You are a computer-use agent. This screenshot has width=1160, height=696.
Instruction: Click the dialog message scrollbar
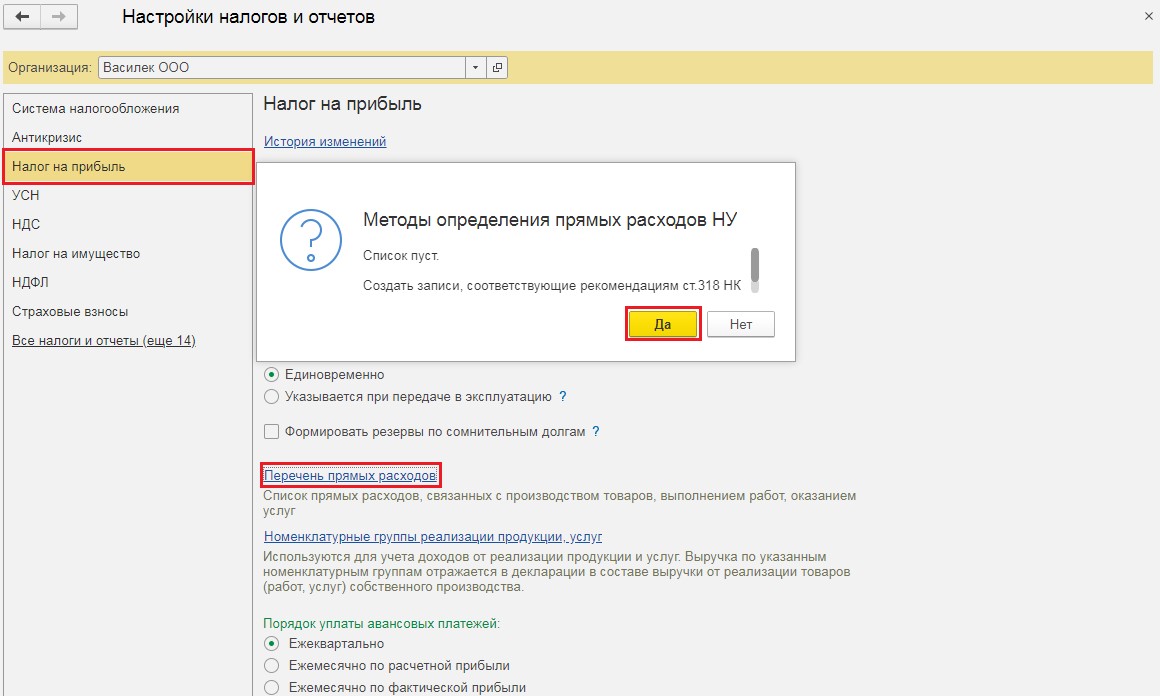pos(755,266)
